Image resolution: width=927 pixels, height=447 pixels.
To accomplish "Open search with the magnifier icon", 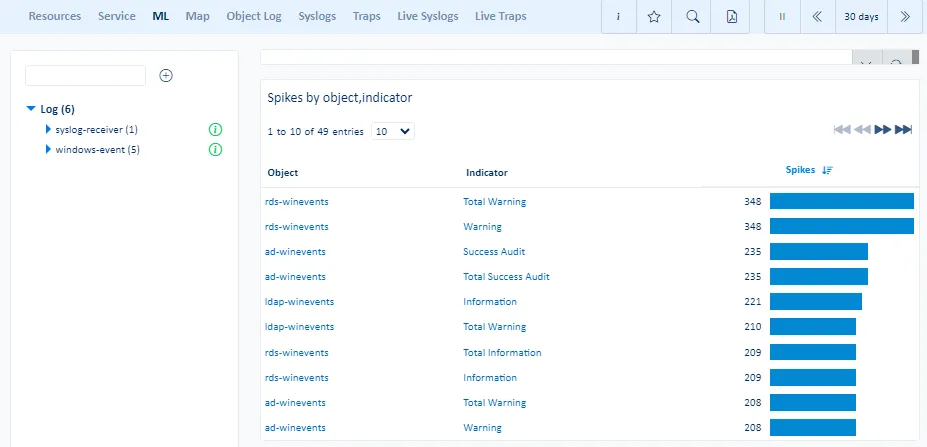I will 693,17.
